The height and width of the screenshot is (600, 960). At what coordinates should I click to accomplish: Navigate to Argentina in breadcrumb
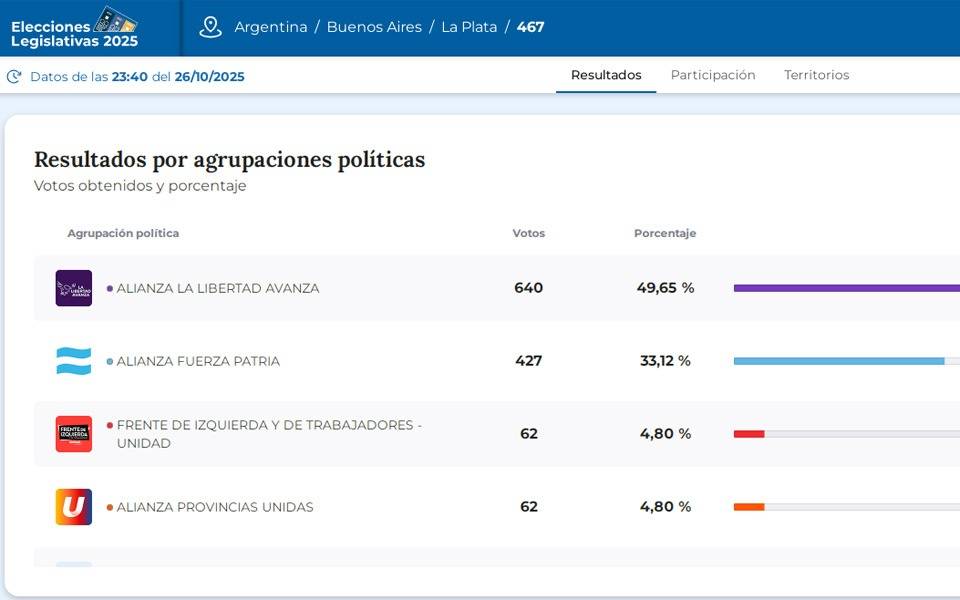click(x=271, y=27)
